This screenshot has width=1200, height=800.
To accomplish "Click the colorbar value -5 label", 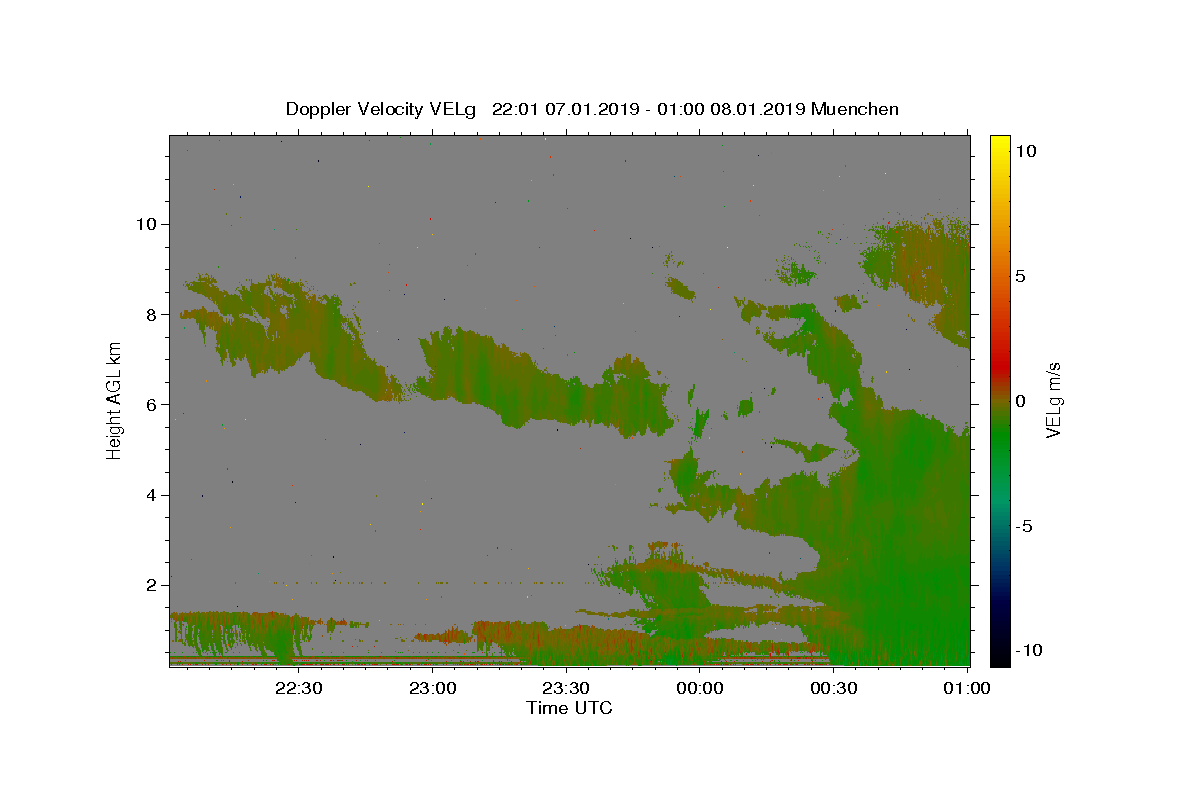I will [1023, 526].
